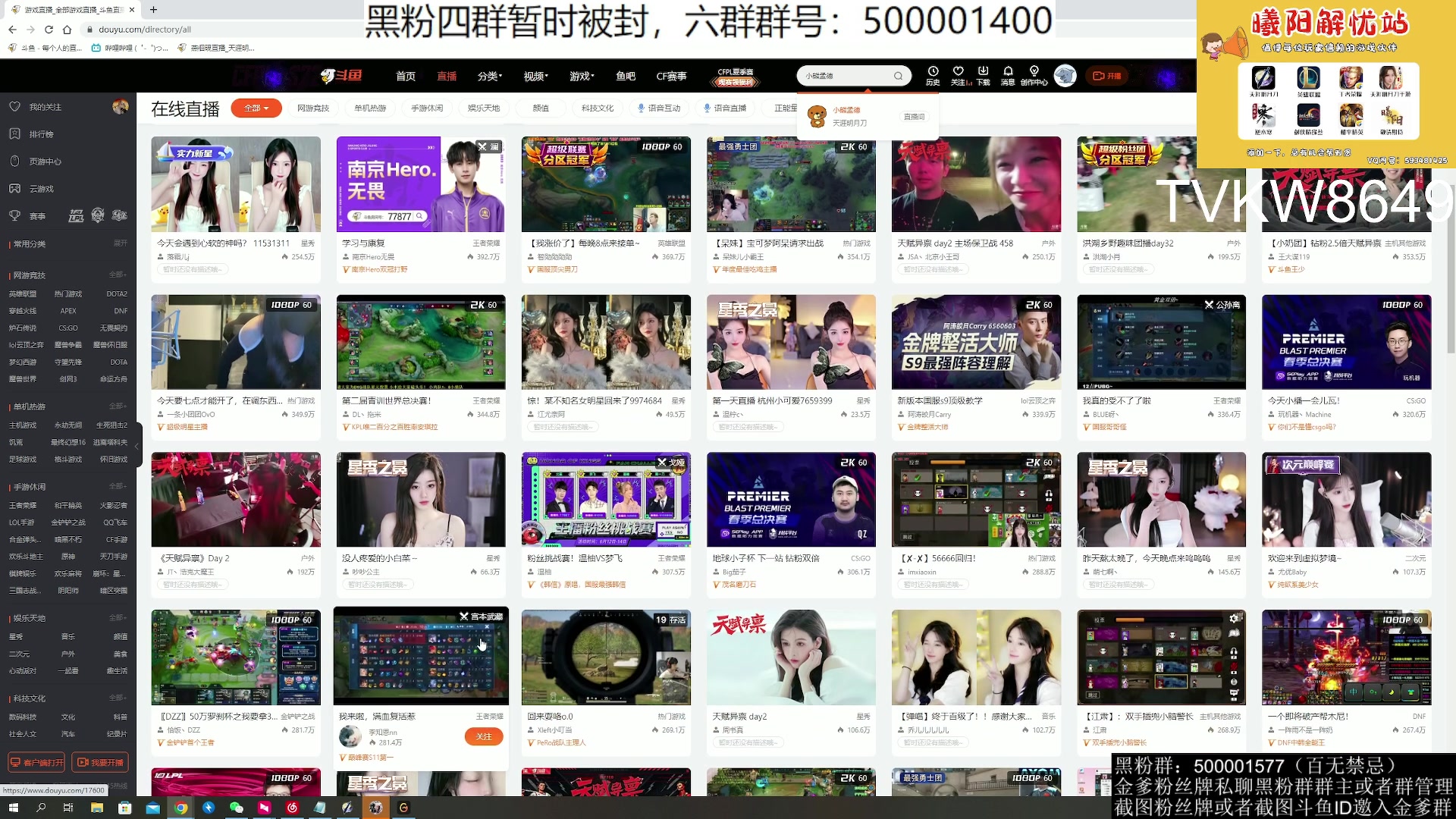Open the 历史 viewing history icon
Image resolution: width=1456 pixels, height=819 pixels.
tap(934, 75)
